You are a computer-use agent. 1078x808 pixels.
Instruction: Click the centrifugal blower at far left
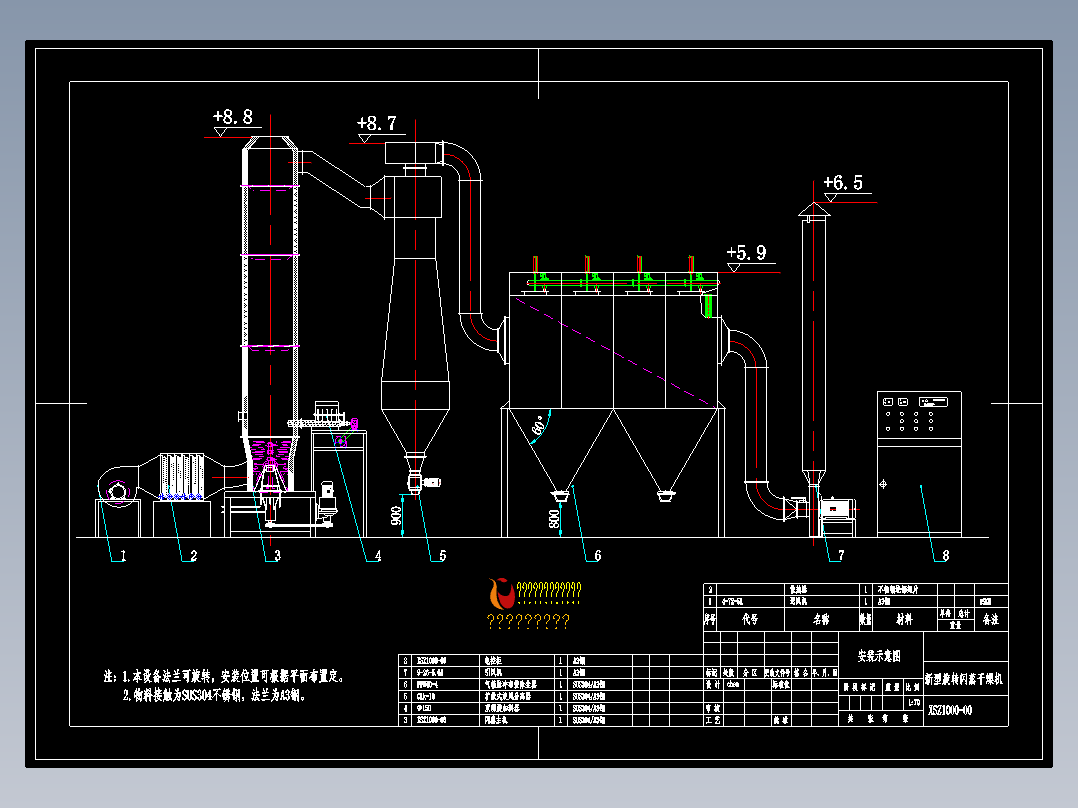pos(118,488)
